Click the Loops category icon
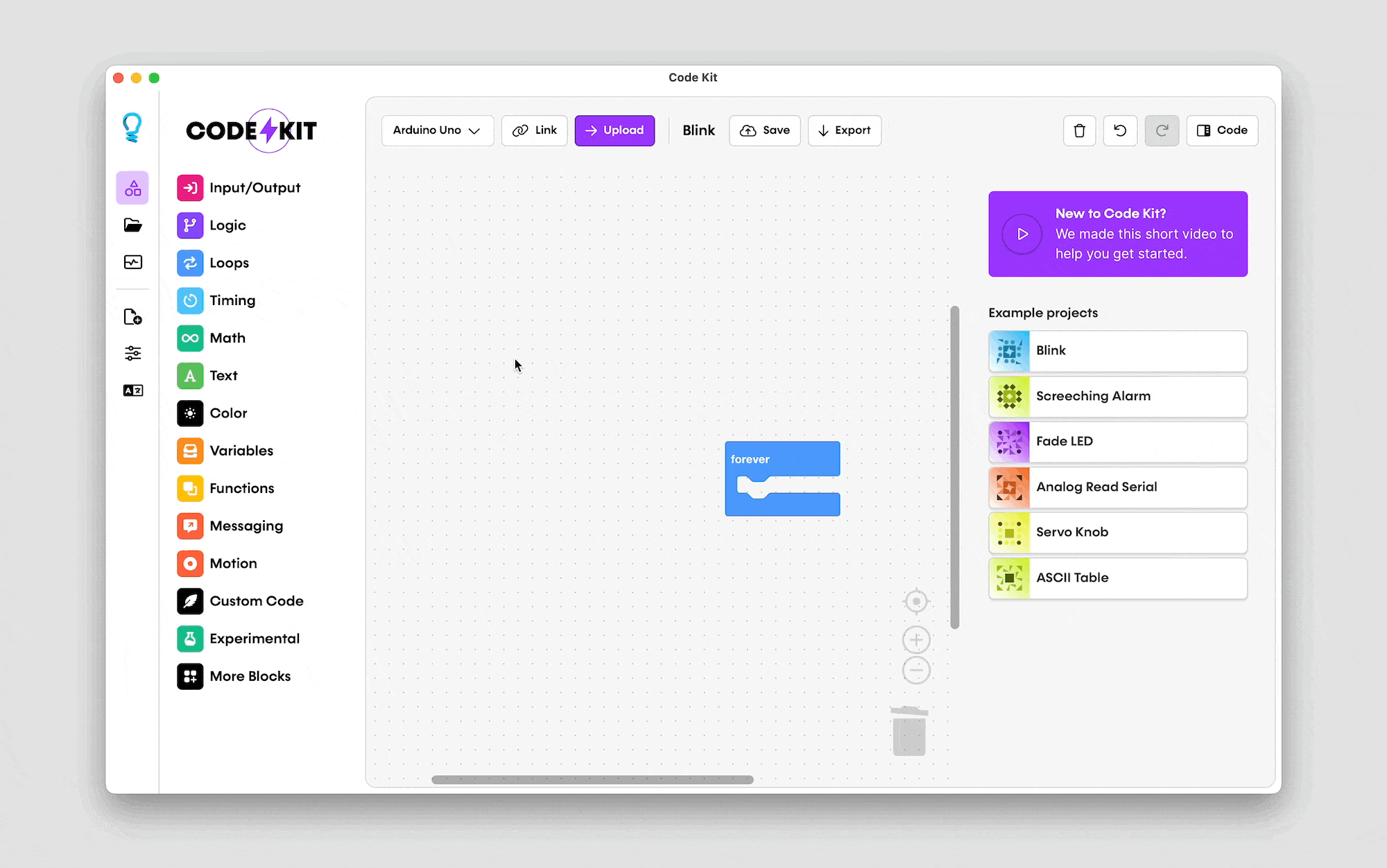Viewport: 1387px width, 868px height. 189,262
